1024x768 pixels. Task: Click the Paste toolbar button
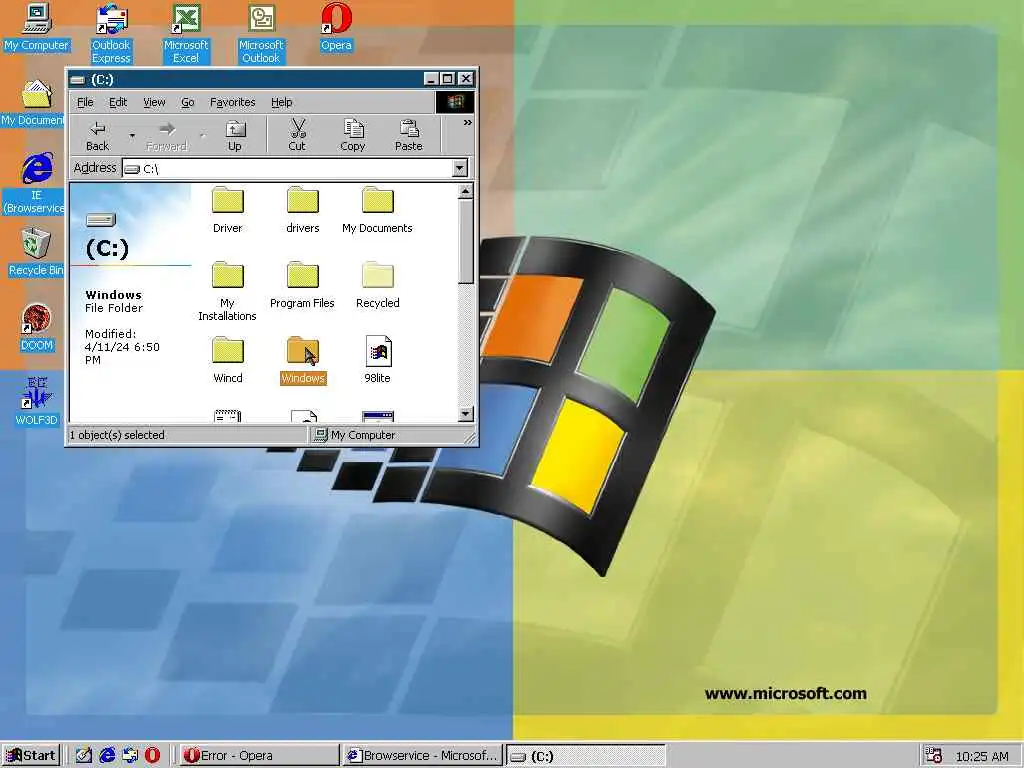pyautogui.click(x=409, y=136)
